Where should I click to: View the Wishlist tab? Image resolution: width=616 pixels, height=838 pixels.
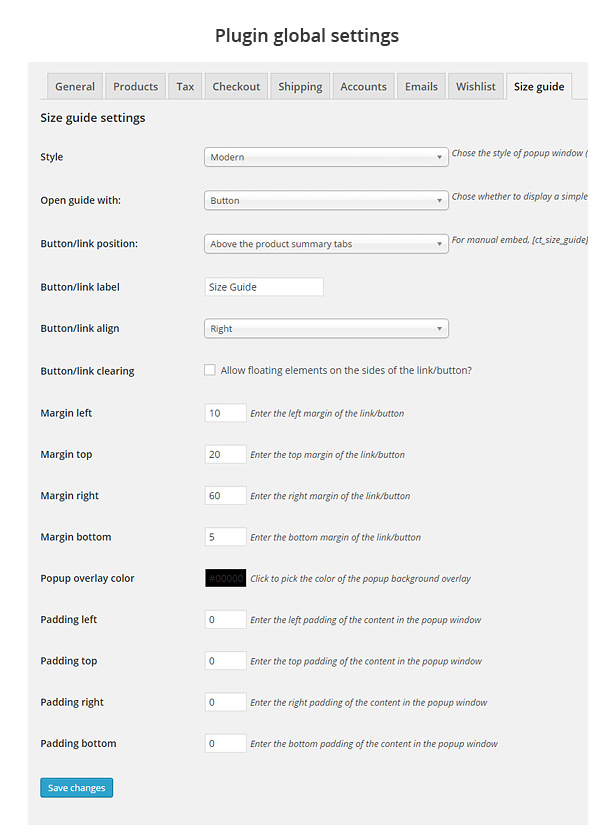click(476, 87)
